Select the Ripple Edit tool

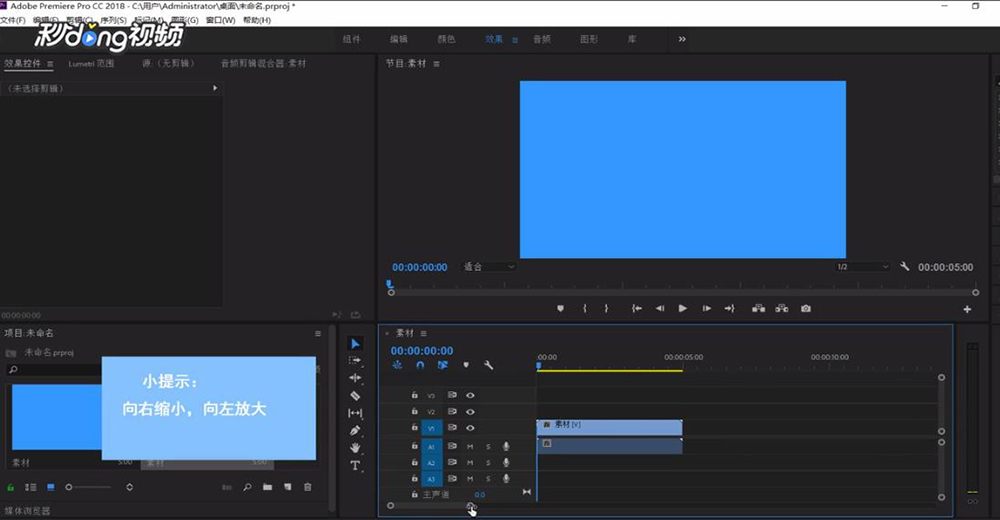pos(355,378)
